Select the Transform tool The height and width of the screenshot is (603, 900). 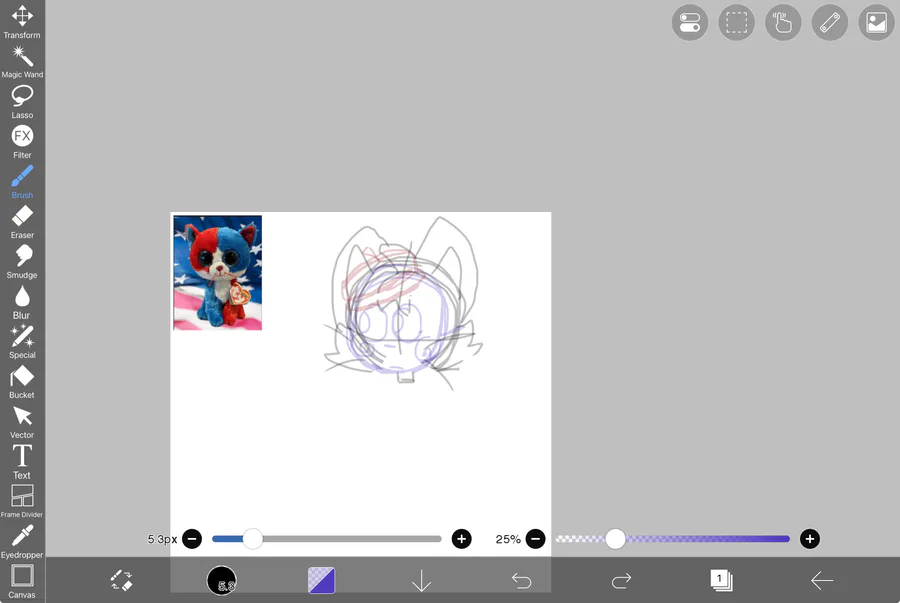point(22,22)
